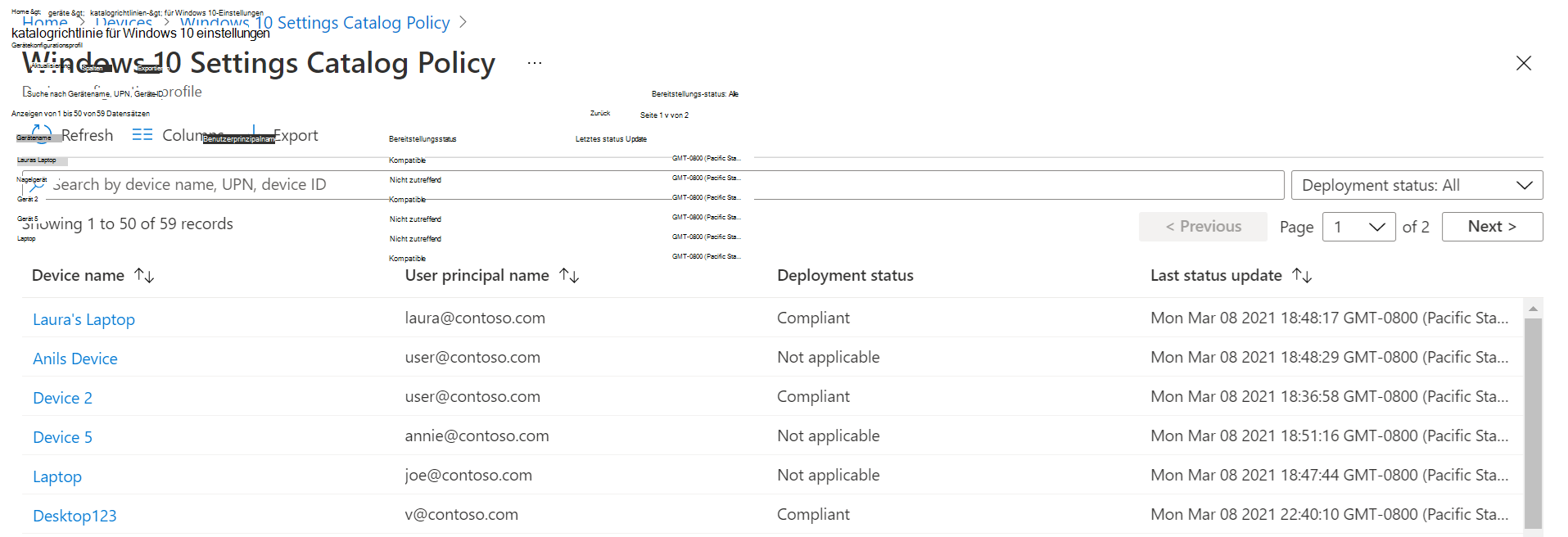
Task: Click the Deployment status column header
Action: [x=845, y=276]
